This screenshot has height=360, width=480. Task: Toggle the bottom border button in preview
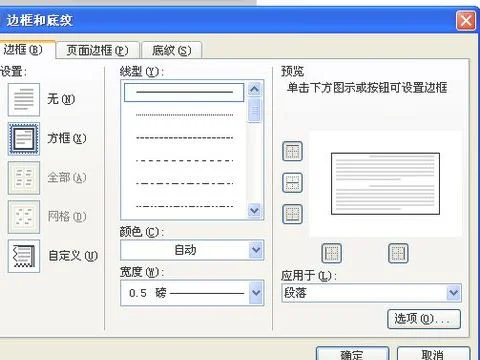tap(292, 214)
